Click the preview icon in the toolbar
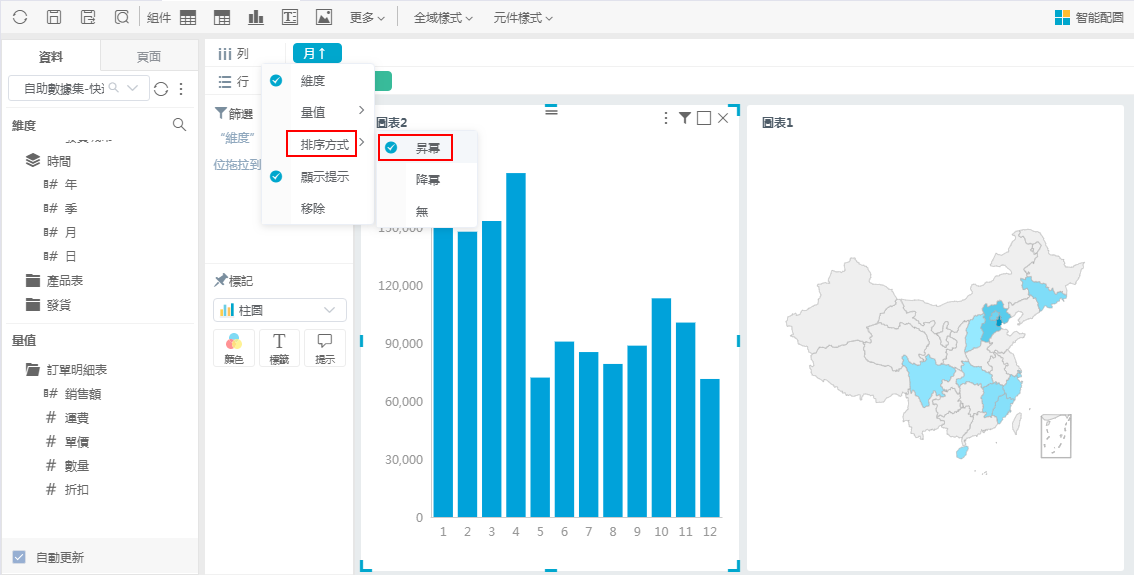The height and width of the screenshot is (575, 1134). pos(121,17)
